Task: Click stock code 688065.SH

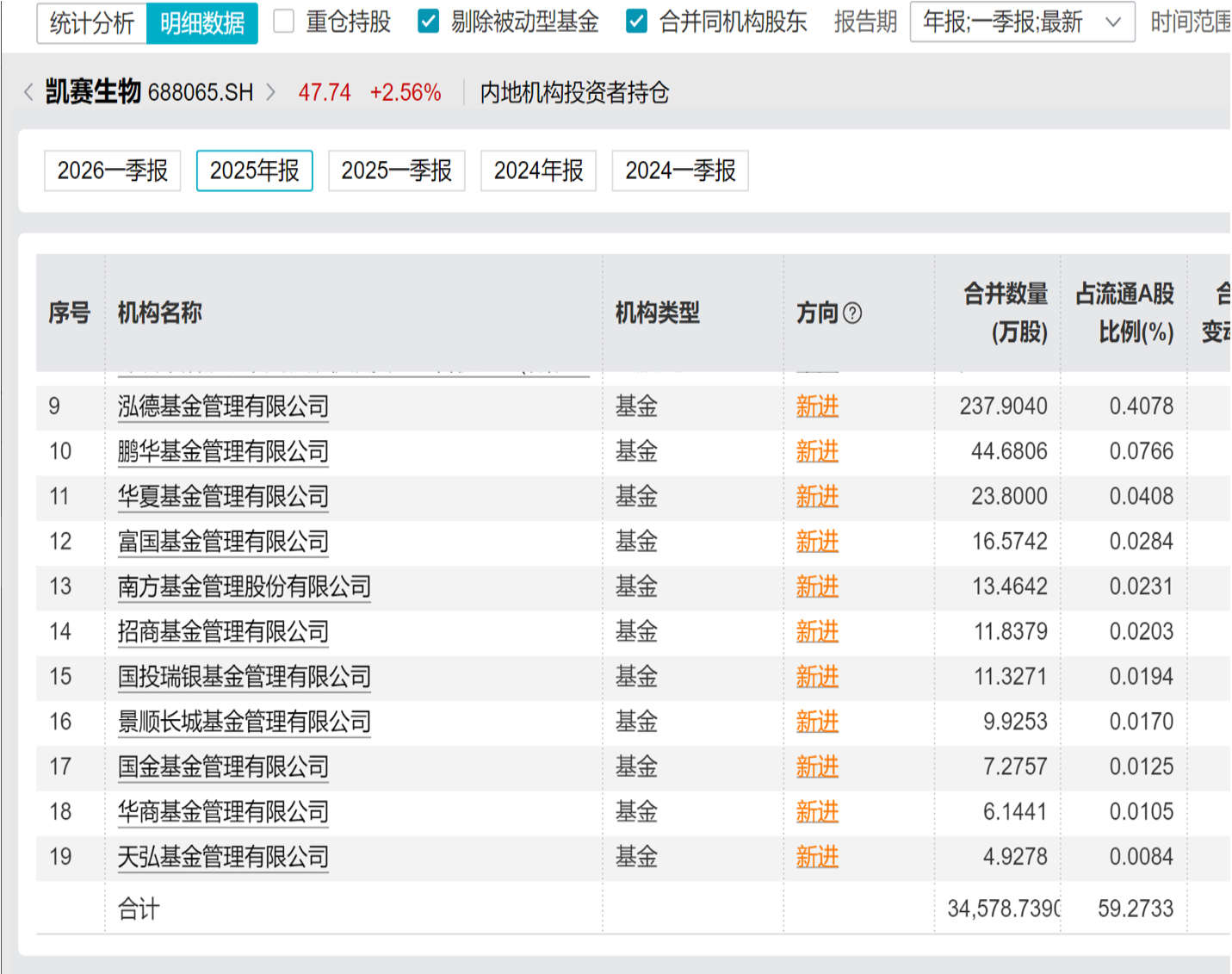Action: [x=201, y=92]
